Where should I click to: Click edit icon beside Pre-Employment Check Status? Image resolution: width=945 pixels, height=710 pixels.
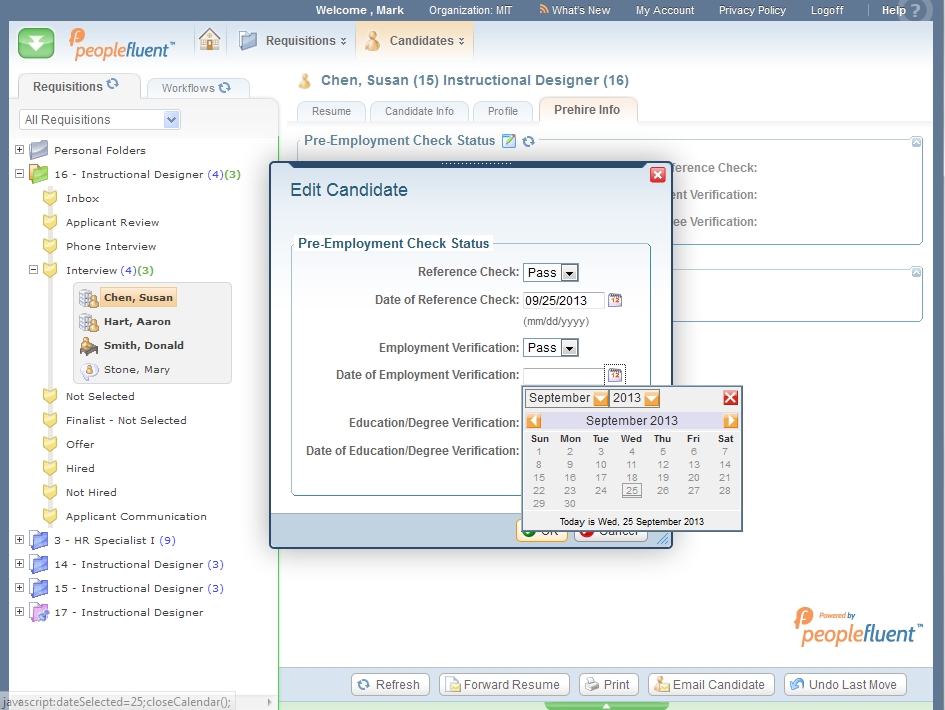[x=509, y=141]
